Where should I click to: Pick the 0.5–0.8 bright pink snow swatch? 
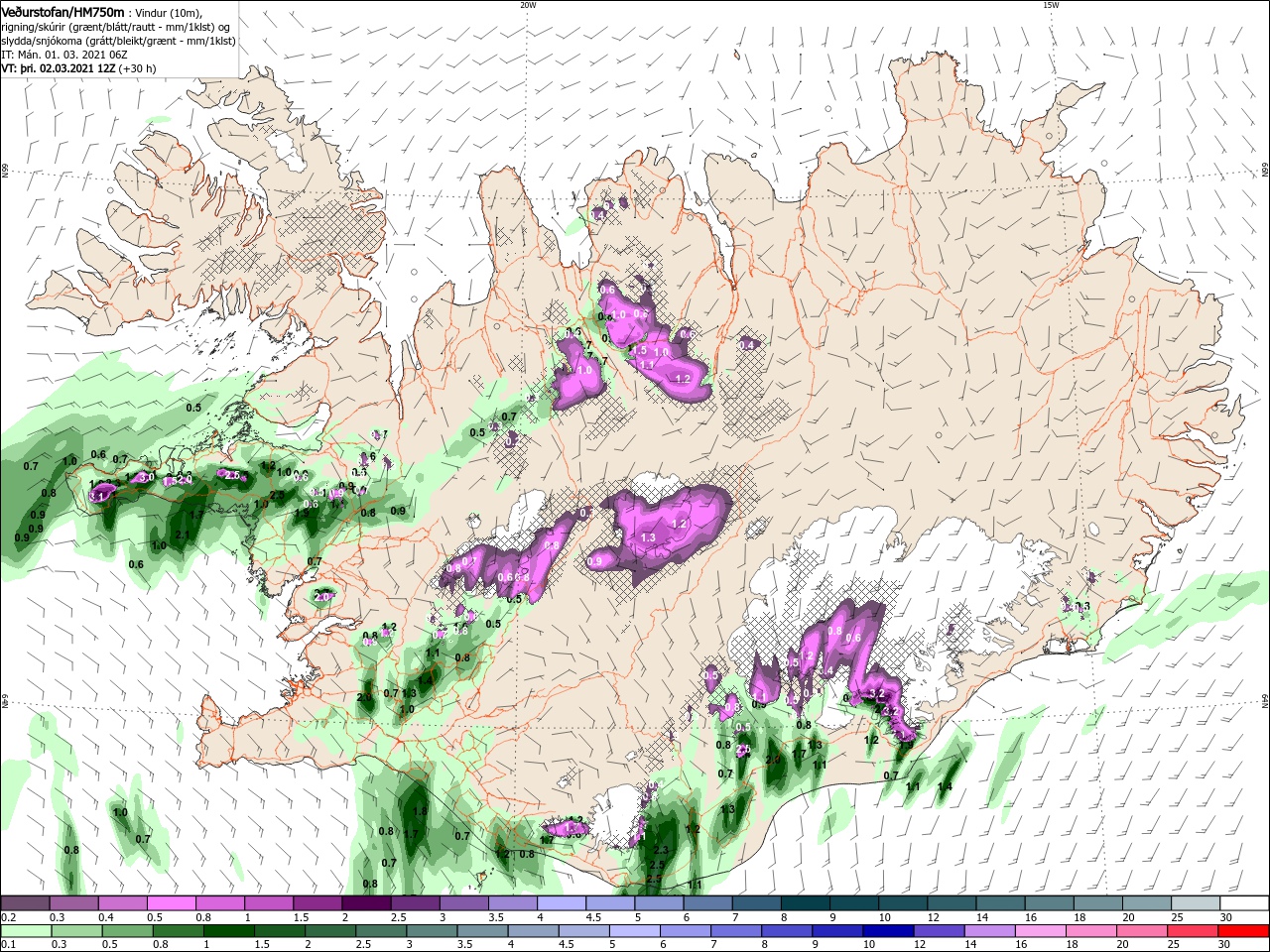pyautogui.click(x=173, y=903)
